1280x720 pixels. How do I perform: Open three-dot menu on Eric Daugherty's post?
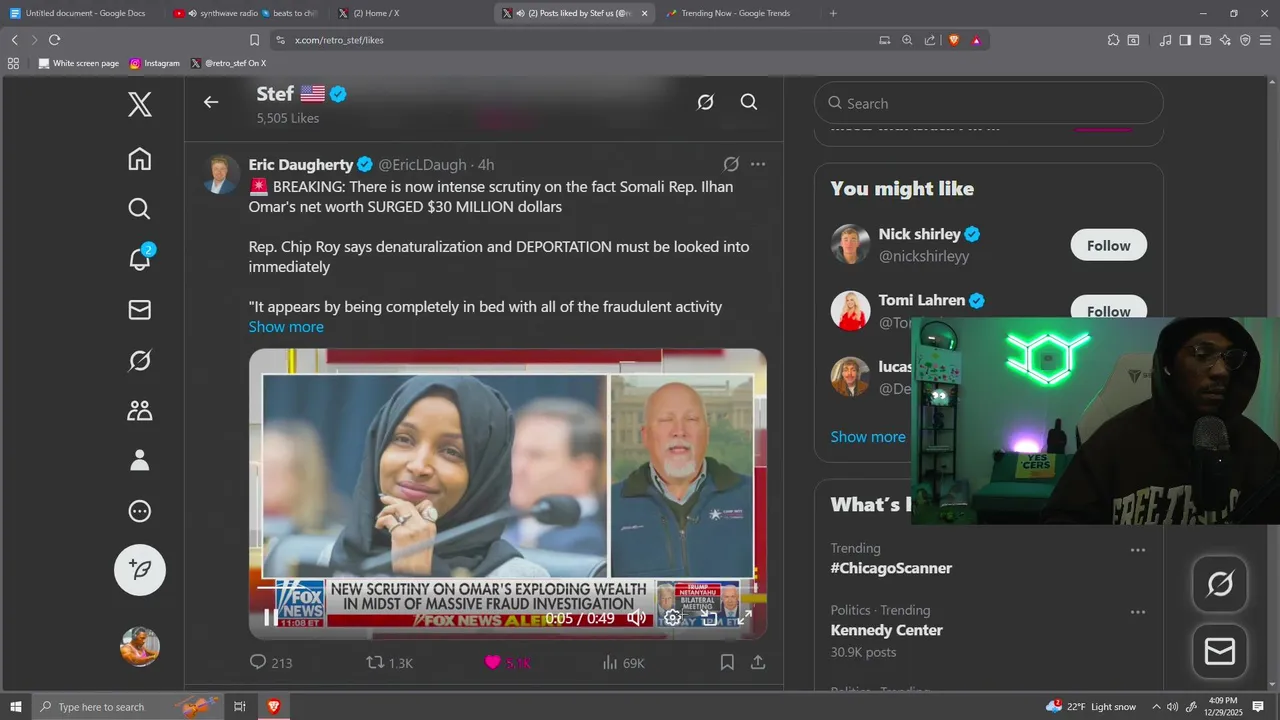(758, 164)
